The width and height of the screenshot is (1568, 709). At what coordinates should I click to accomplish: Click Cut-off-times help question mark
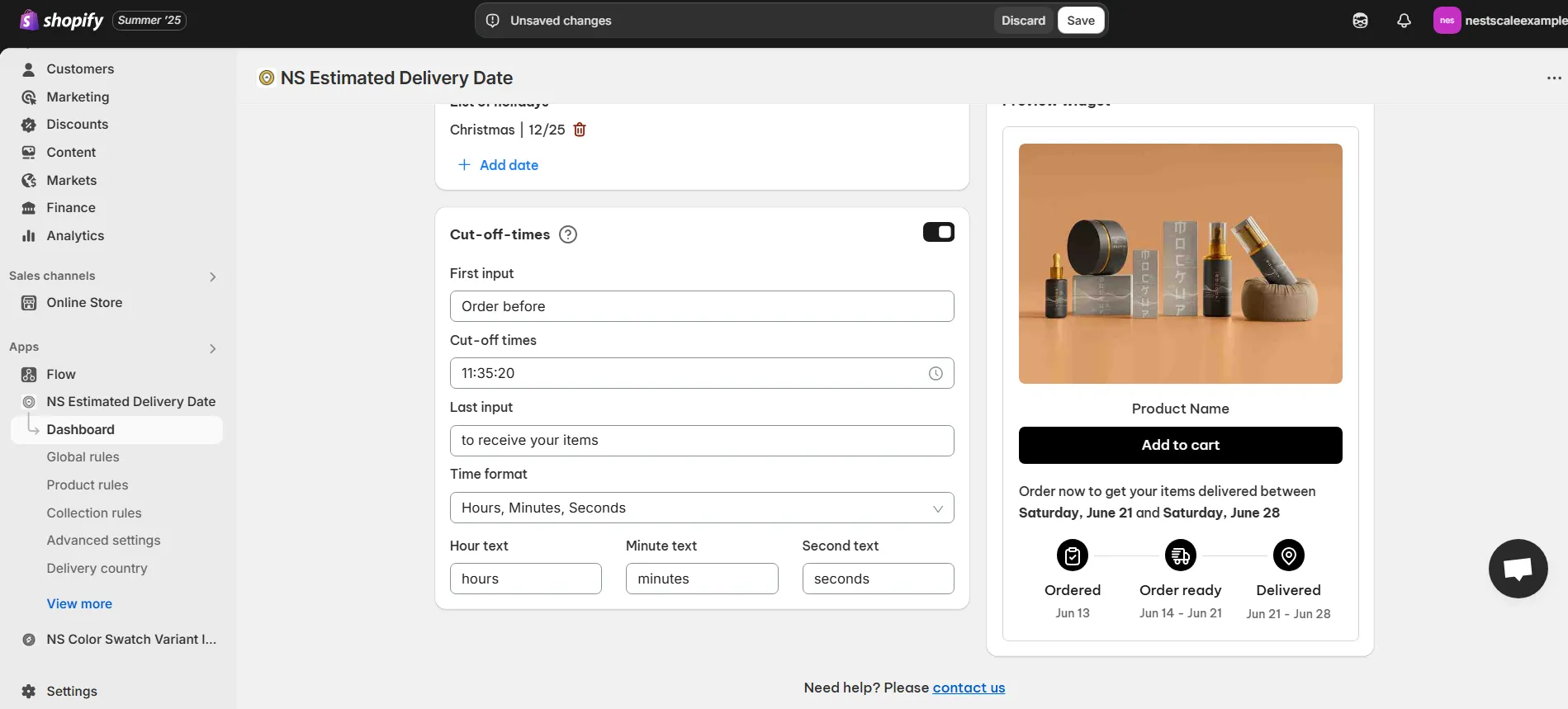click(568, 234)
